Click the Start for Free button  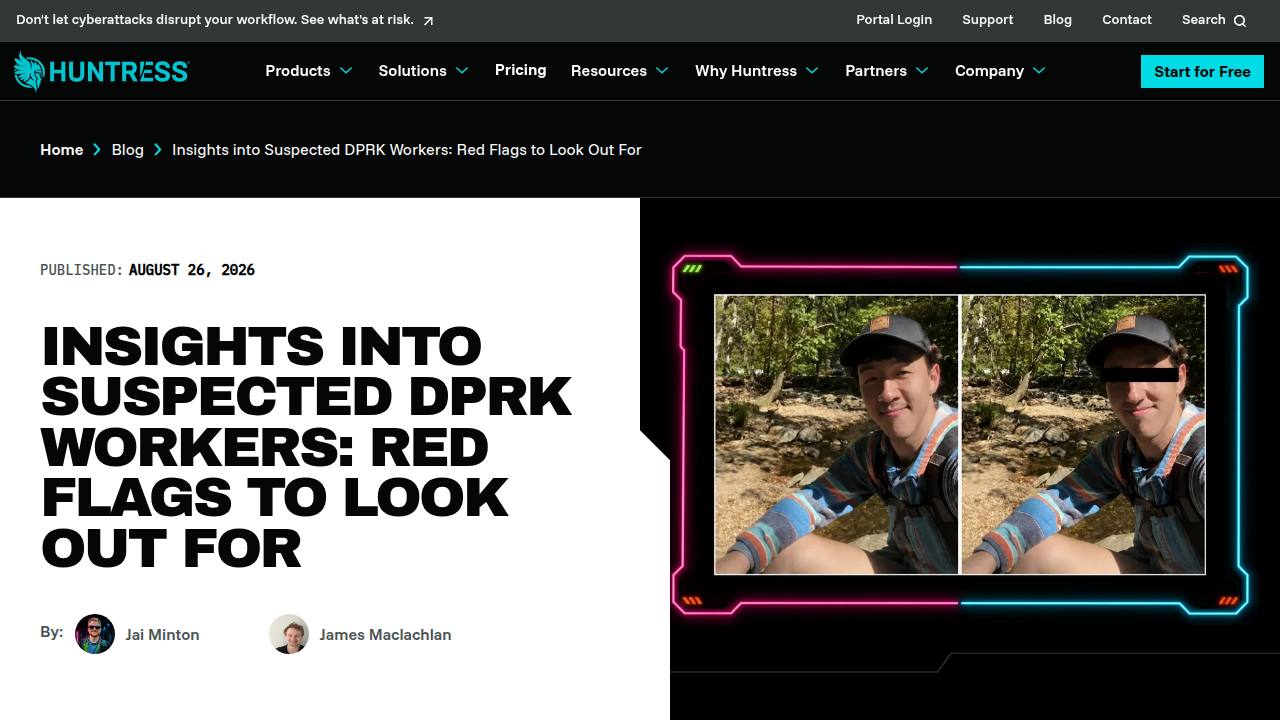coord(1202,71)
